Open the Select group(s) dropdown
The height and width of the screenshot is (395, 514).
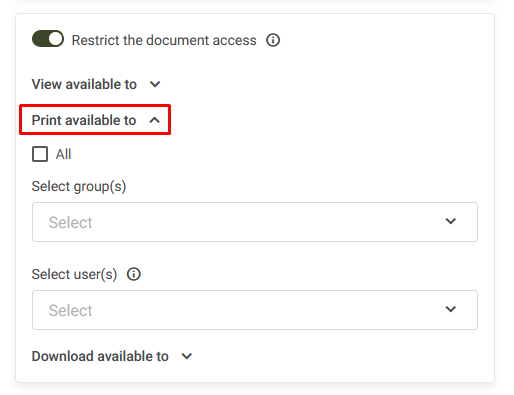(x=255, y=222)
